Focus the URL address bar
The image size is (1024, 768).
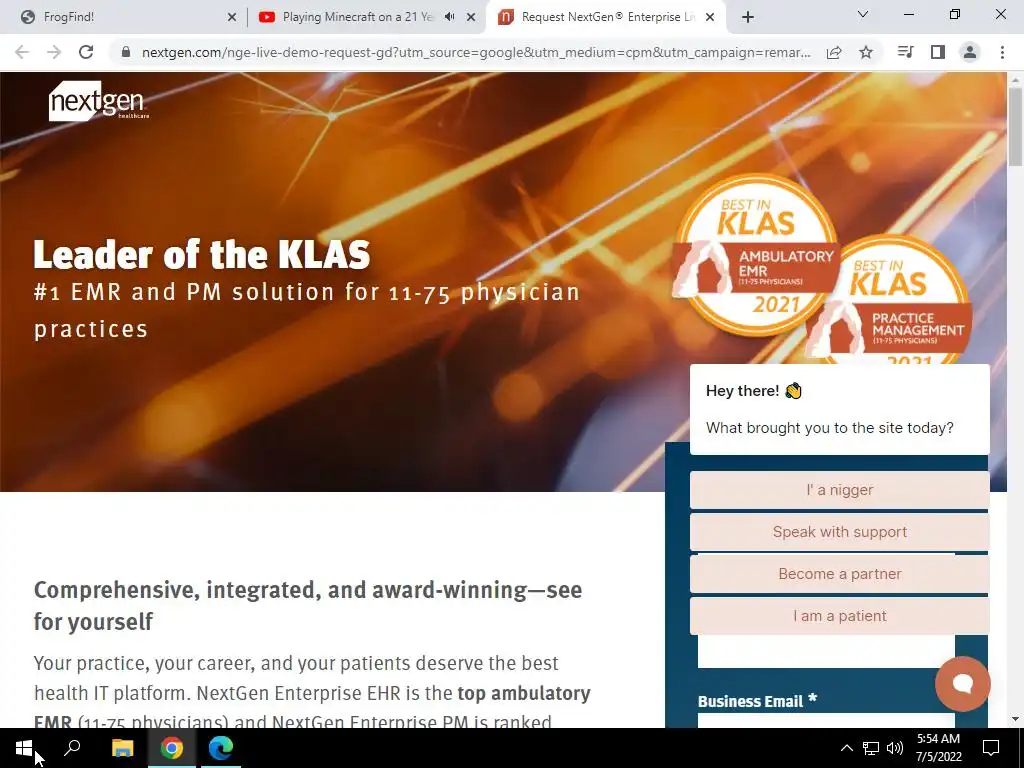(x=476, y=52)
